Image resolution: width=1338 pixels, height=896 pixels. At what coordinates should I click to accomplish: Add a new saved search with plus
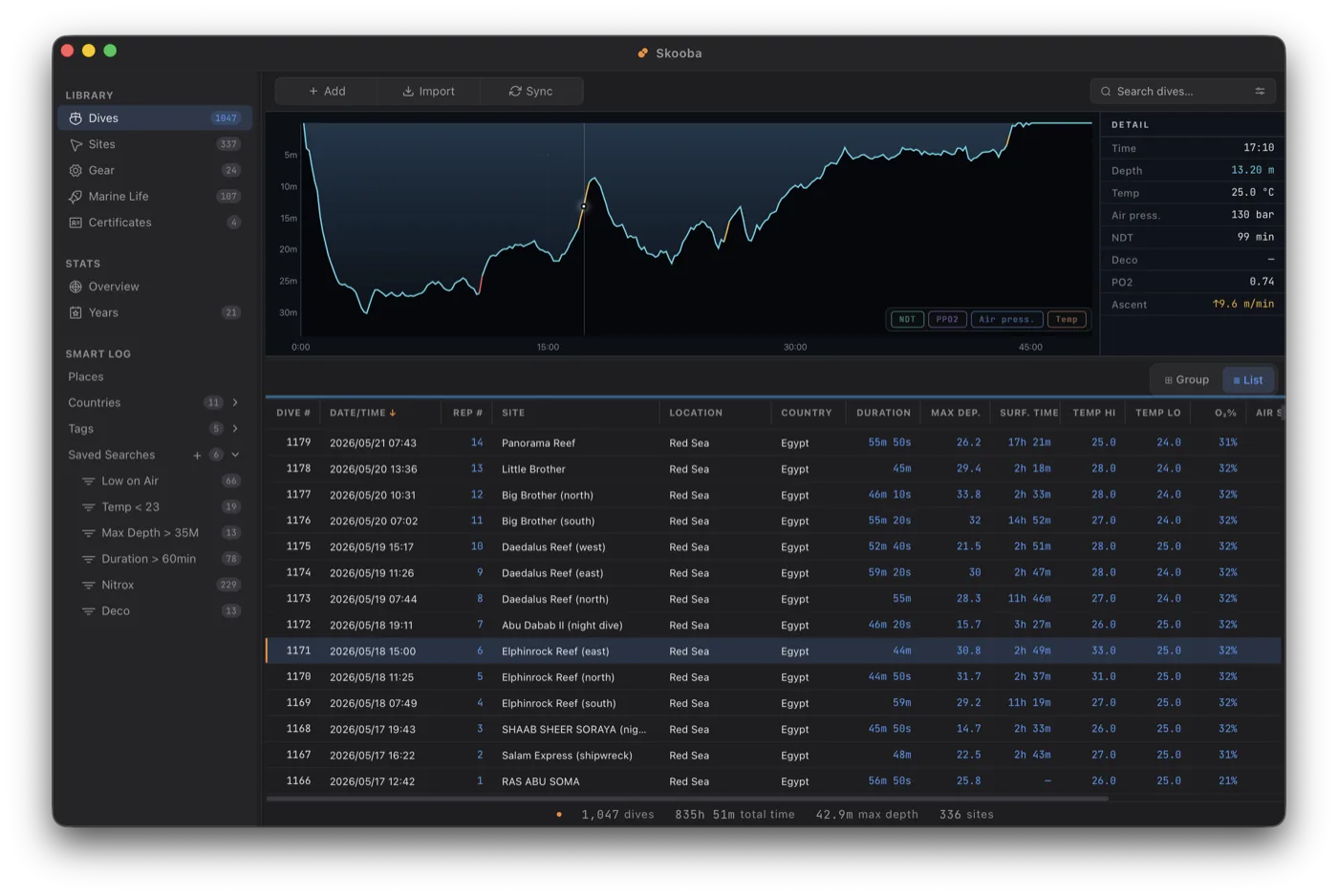197,456
